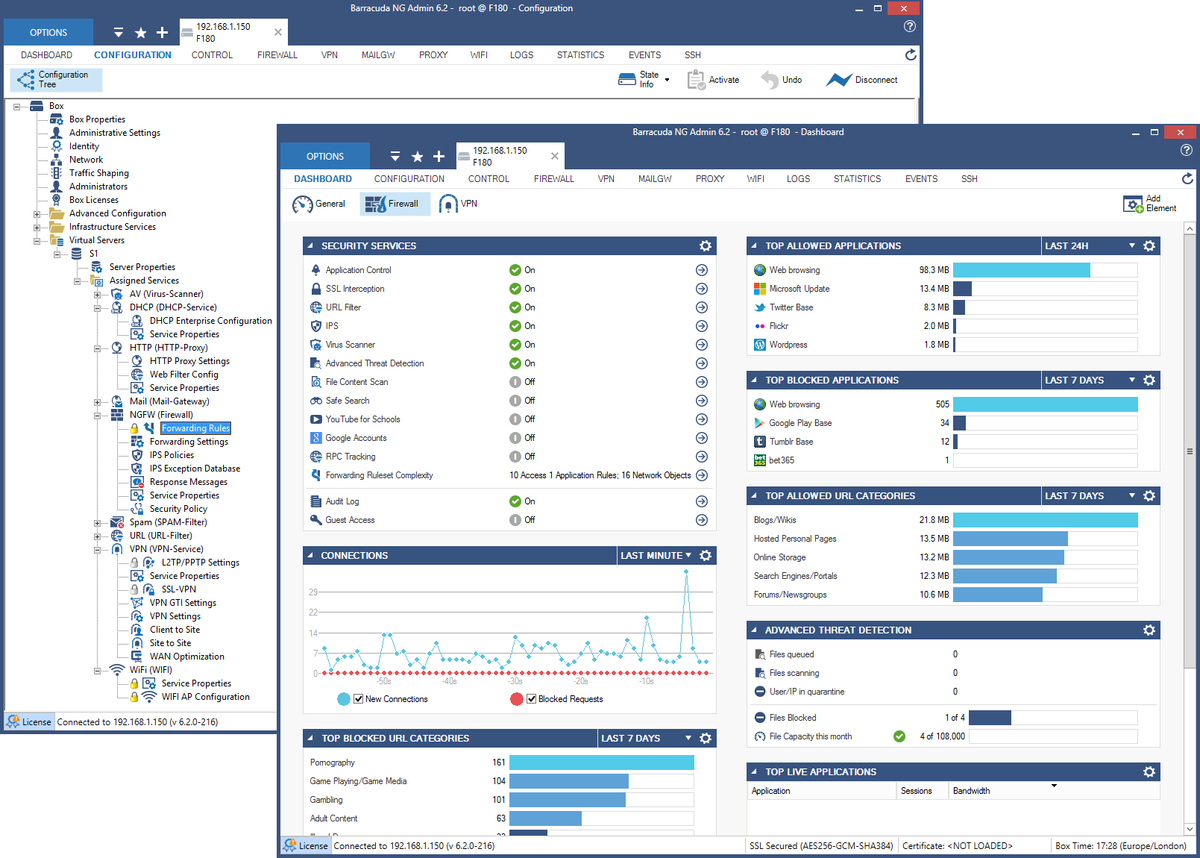Click the Activate icon in the configuration toolbar
This screenshot has height=858, width=1200.
coord(697,80)
